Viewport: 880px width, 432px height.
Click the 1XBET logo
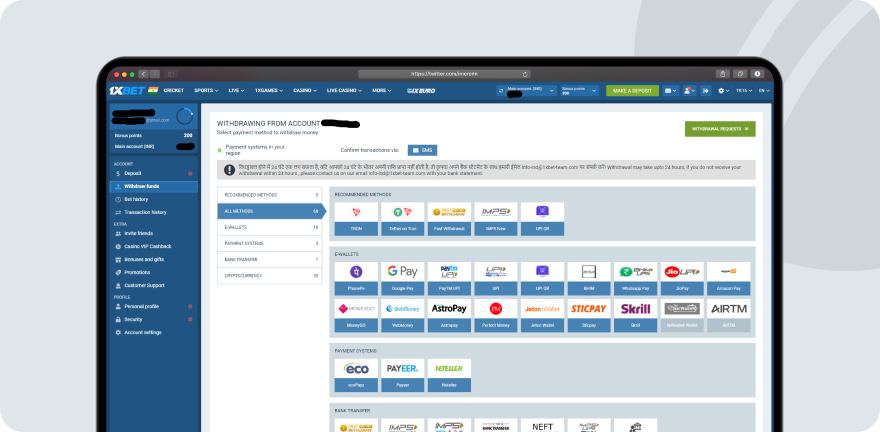(x=127, y=90)
